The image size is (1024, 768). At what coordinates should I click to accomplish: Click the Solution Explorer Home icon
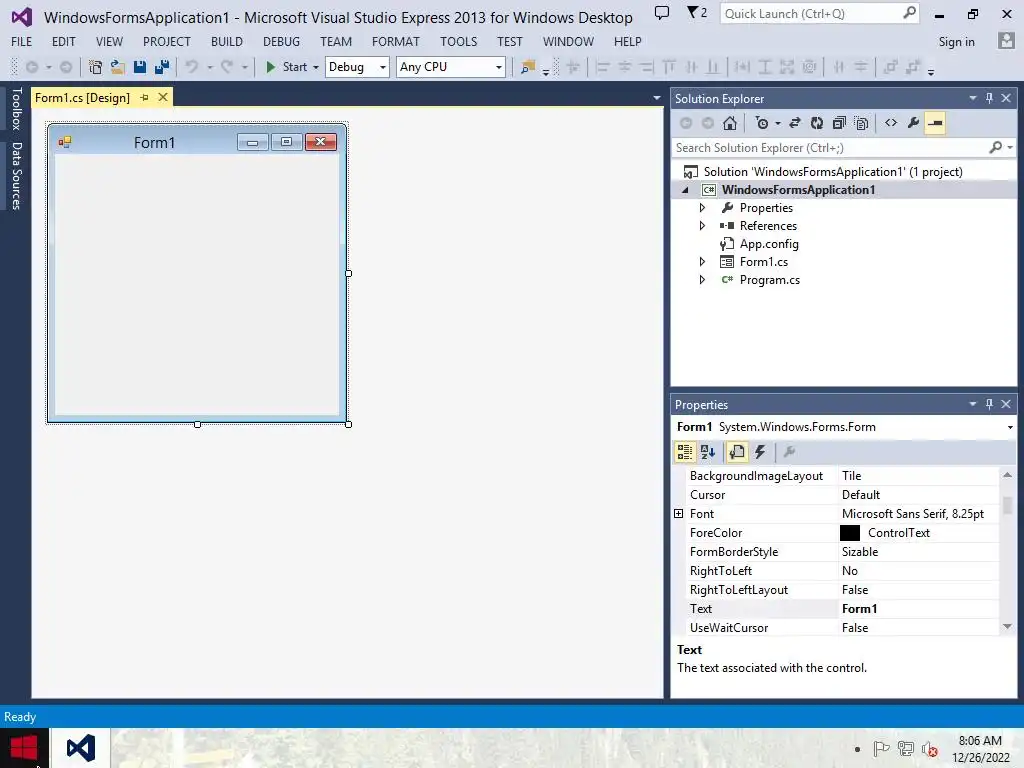(x=730, y=123)
